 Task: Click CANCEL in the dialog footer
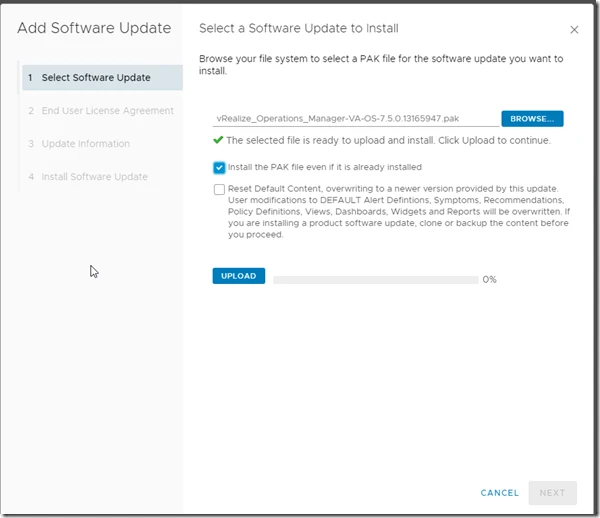(499, 493)
